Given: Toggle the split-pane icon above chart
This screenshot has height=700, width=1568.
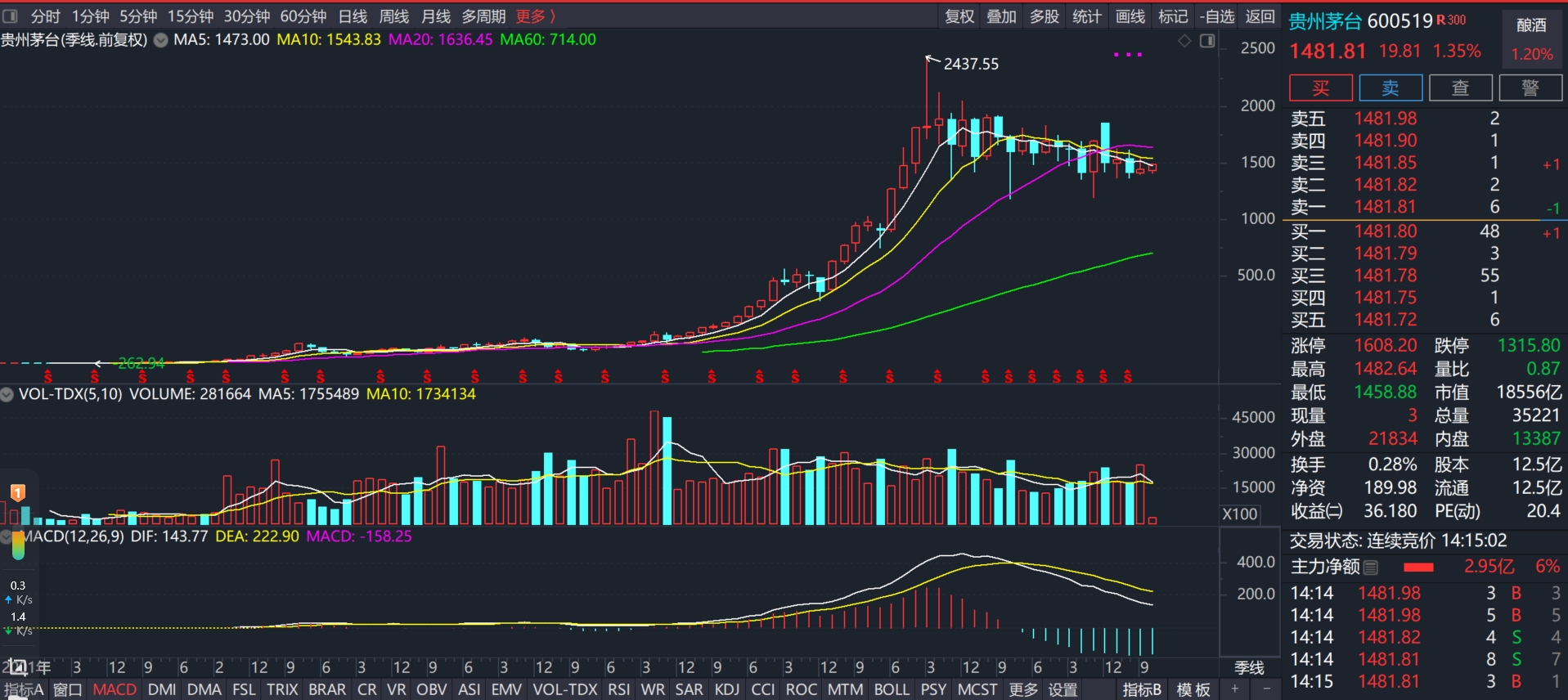Looking at the screenshot, I should 1207,41.
